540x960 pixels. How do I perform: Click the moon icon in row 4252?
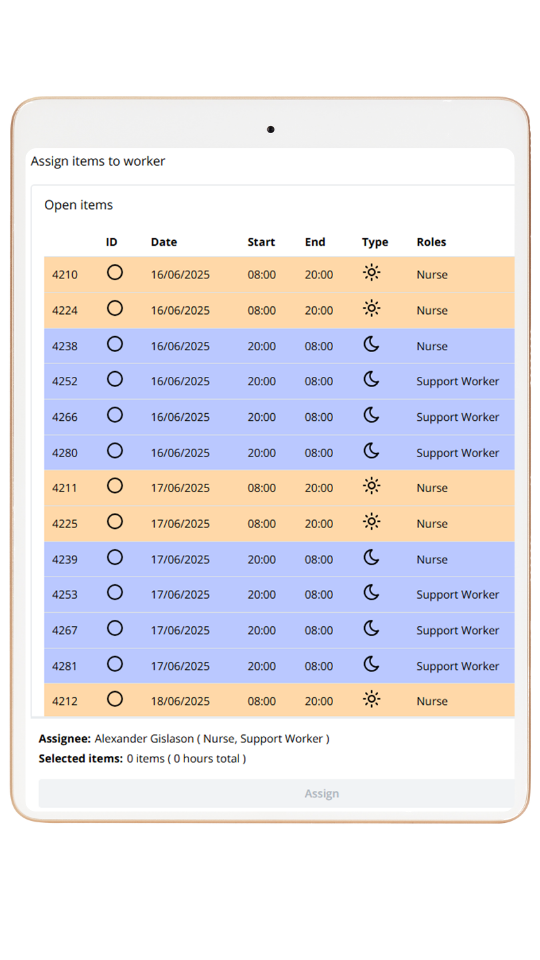(x=371, y=380)
